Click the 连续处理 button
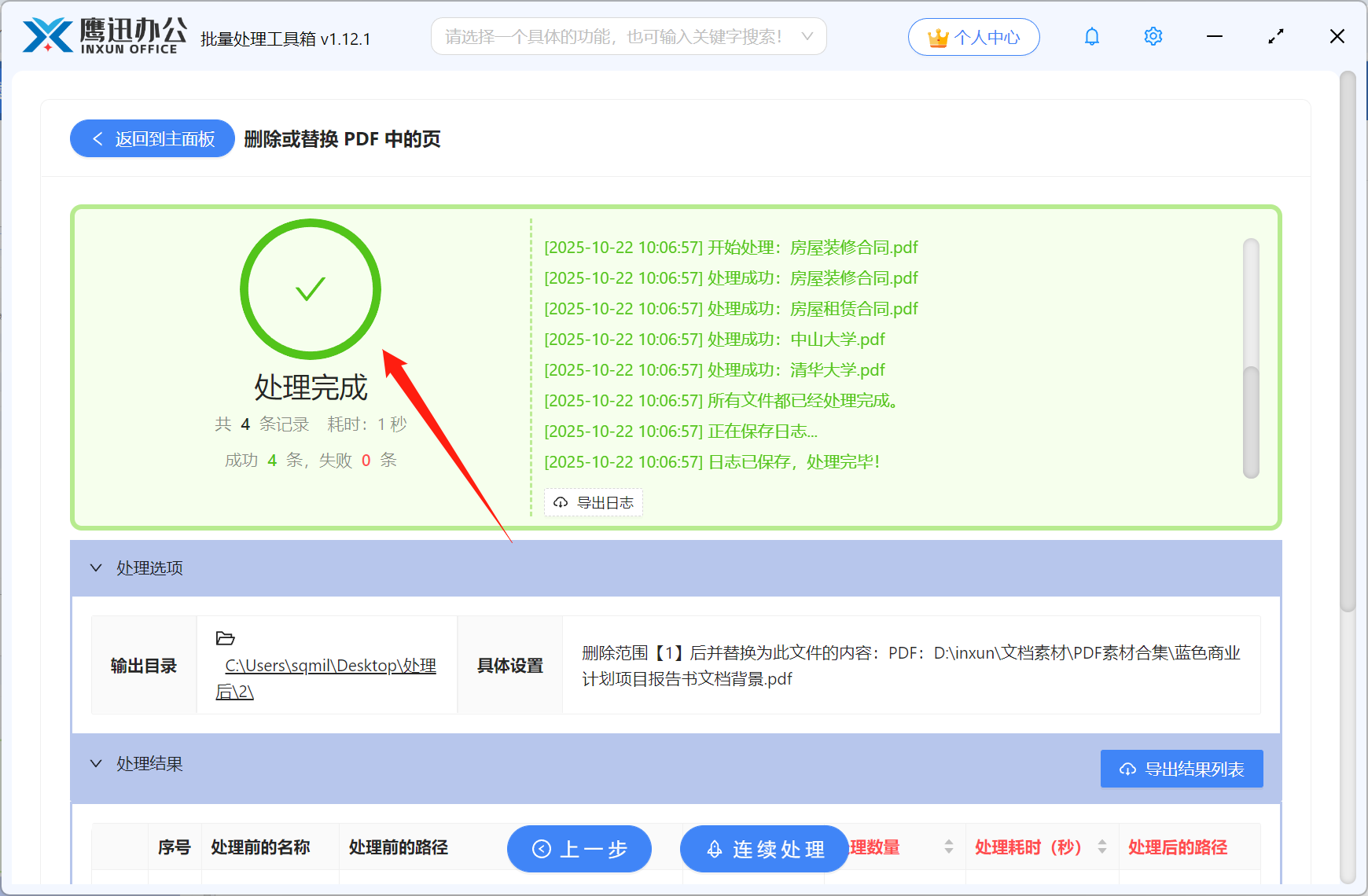 click(764, 849)
